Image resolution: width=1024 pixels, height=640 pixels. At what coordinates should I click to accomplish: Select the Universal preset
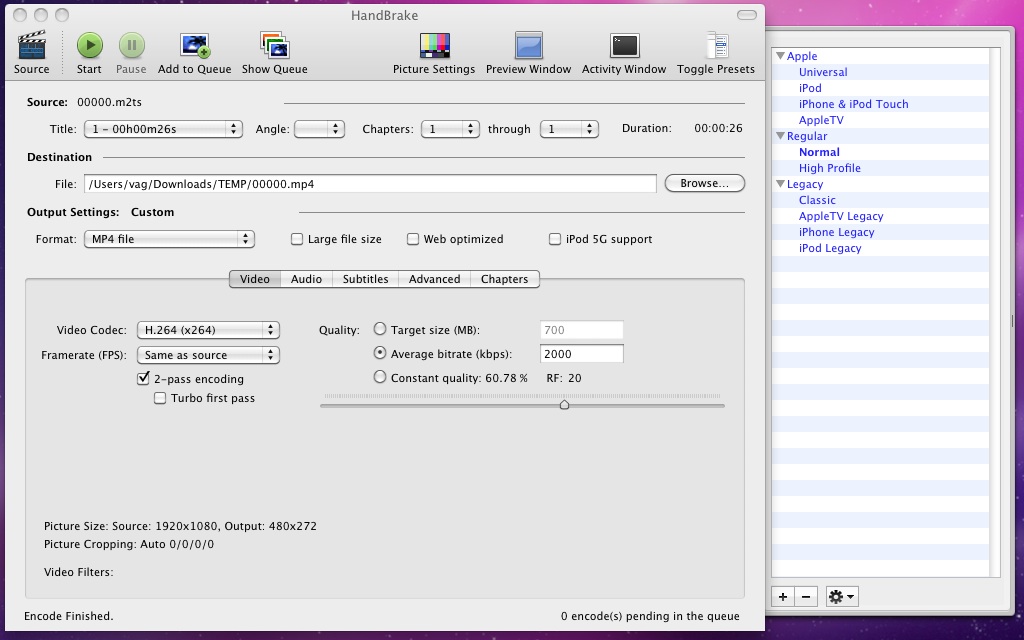[823, 72]
